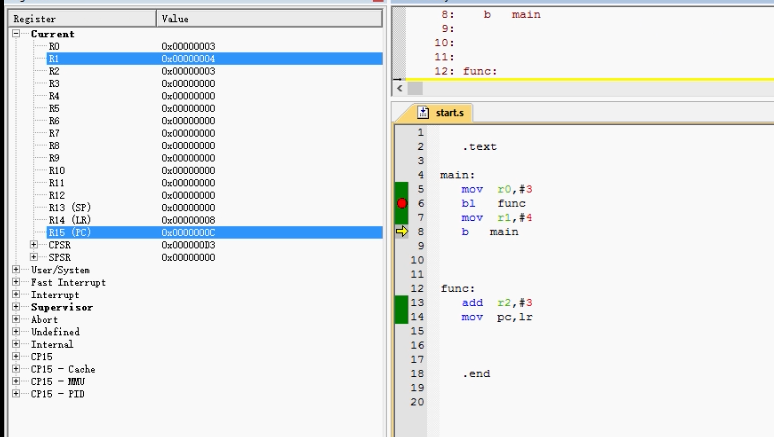Click the gutter marker beside line 14
774x437 pixels.
click(x=402, y=316)
